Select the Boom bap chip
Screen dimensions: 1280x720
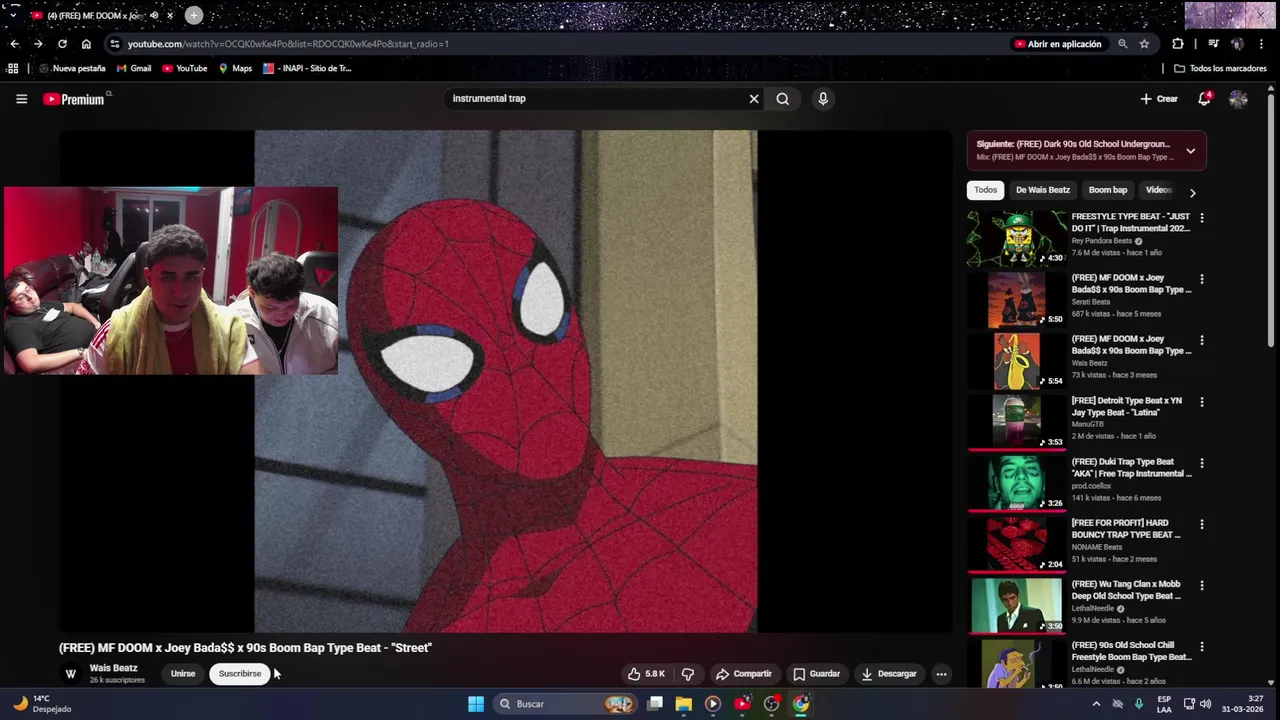pos(1108,190)
